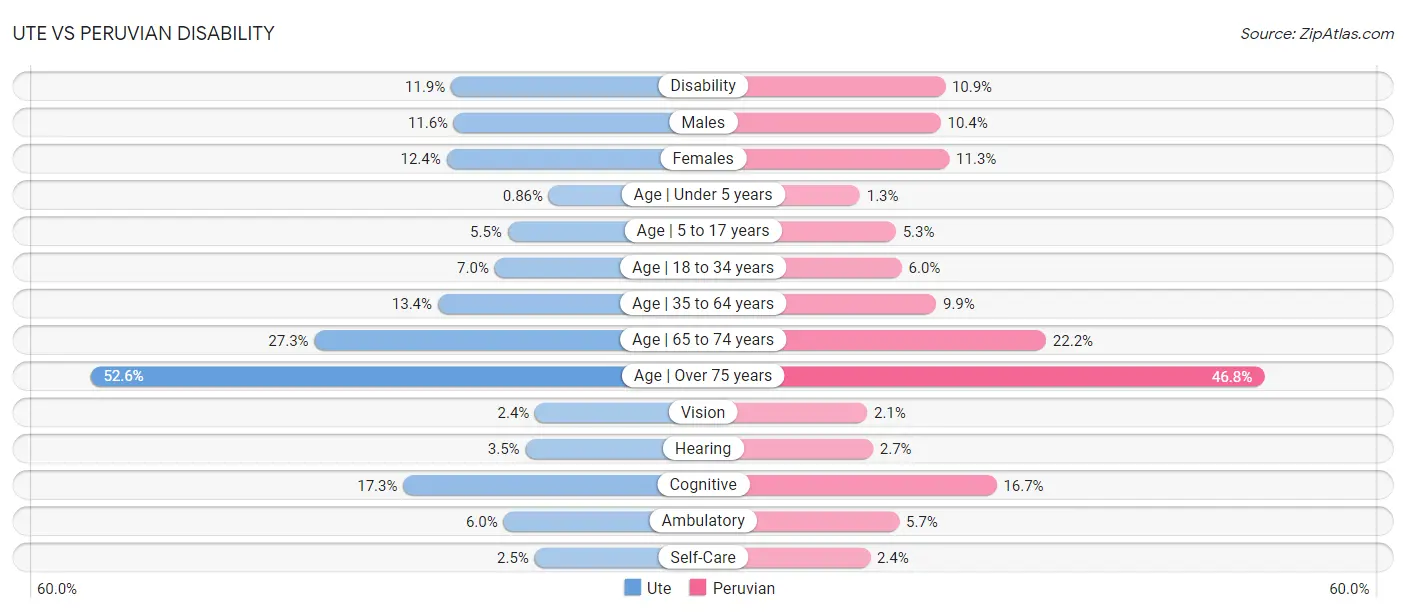The height and width of the screenshot is (612, 1406).
Task: Click the Ute bar for Age 65 to 74 years
Action: pyautogui.click(x=470, y=340)
